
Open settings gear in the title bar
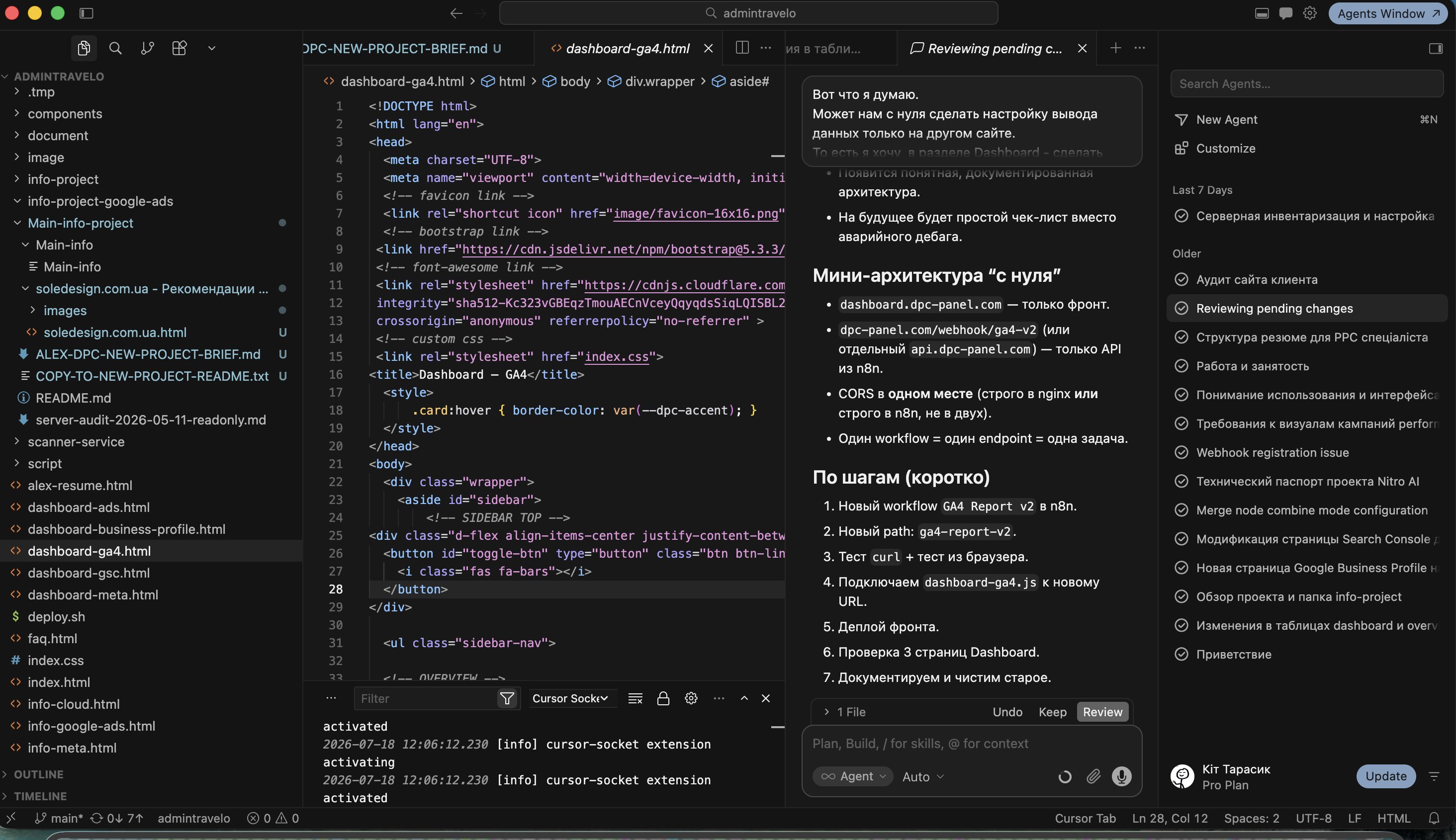coord(1310,13)
